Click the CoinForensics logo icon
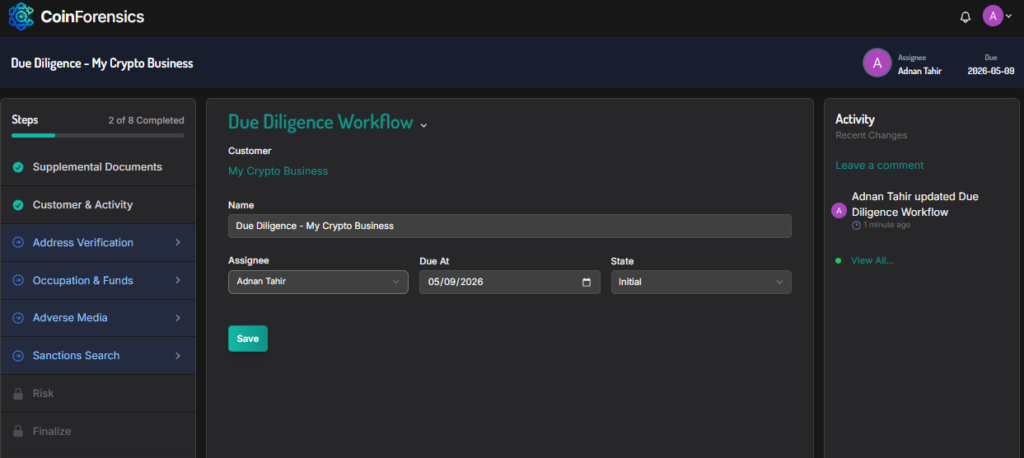Screen dimensions: 1024x458 coord(20,16)
